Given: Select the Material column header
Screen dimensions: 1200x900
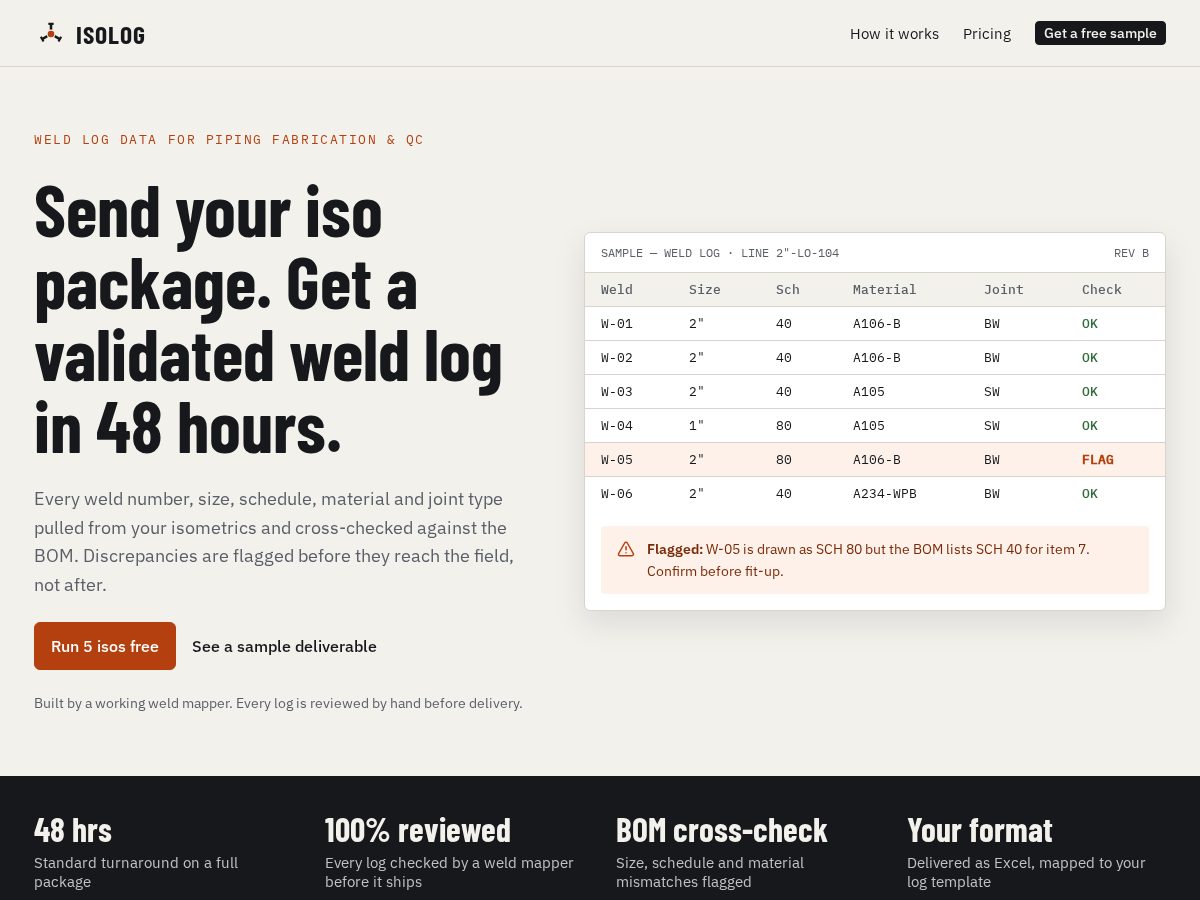Looking at the screenshot, I should (x=885, y=290).
